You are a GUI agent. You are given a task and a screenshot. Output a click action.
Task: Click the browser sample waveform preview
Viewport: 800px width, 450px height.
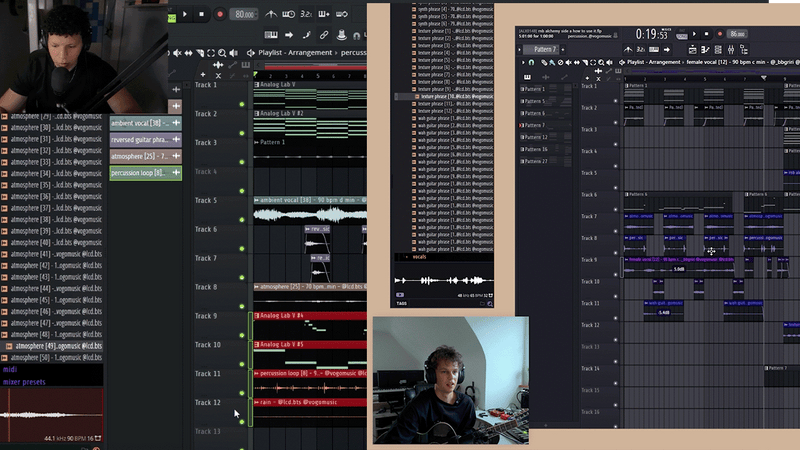tap(52, 414)
